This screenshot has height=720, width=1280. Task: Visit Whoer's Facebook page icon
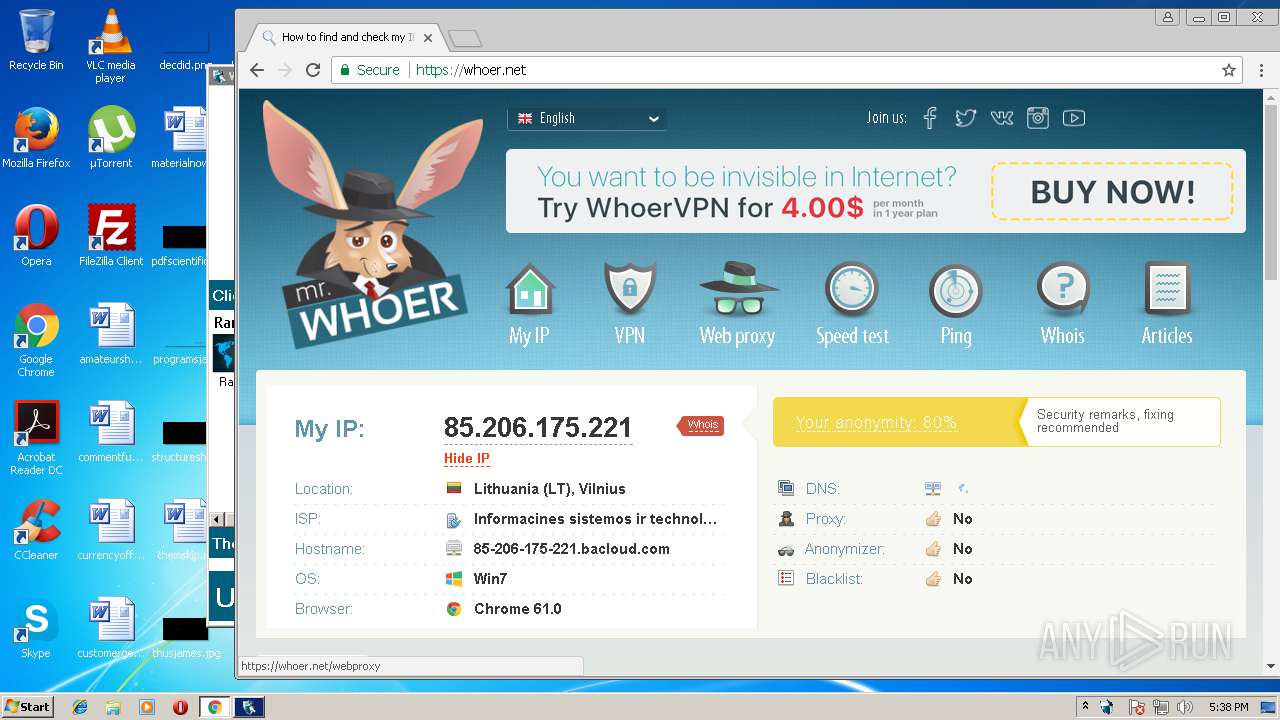[x=930, y=118]
